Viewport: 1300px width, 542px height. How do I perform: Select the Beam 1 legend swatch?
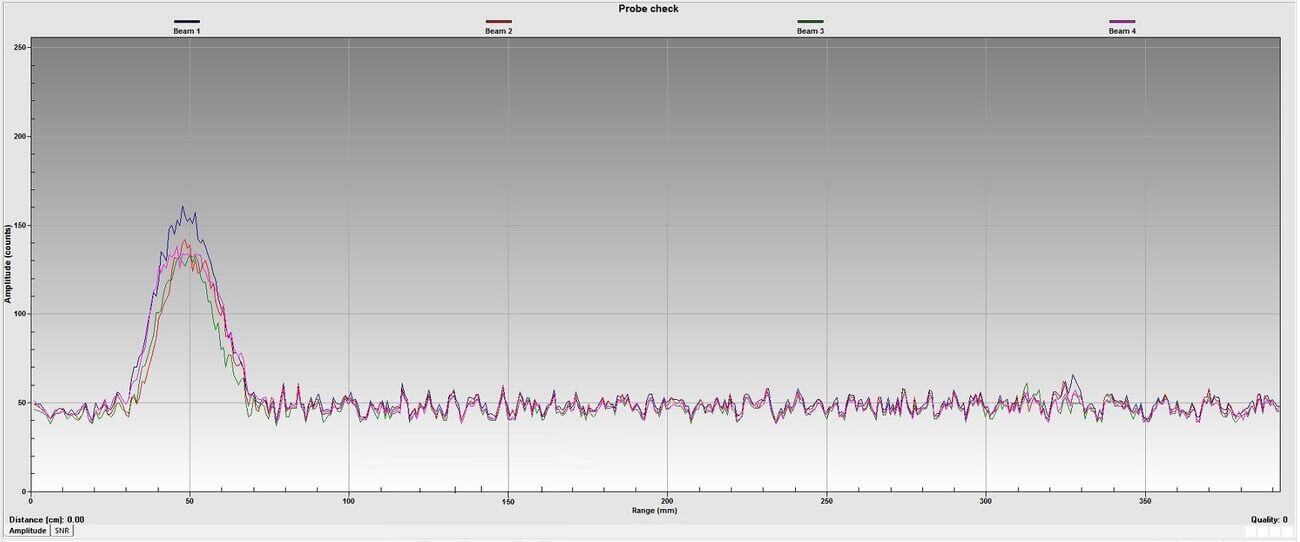tap(186, 21)
